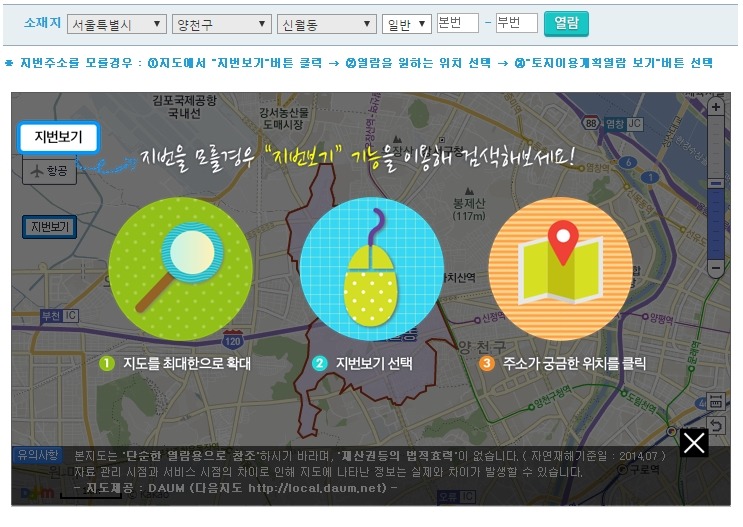Click the magnifying glass step icon
The image size is (743, 527).
(x=181, y=269)
